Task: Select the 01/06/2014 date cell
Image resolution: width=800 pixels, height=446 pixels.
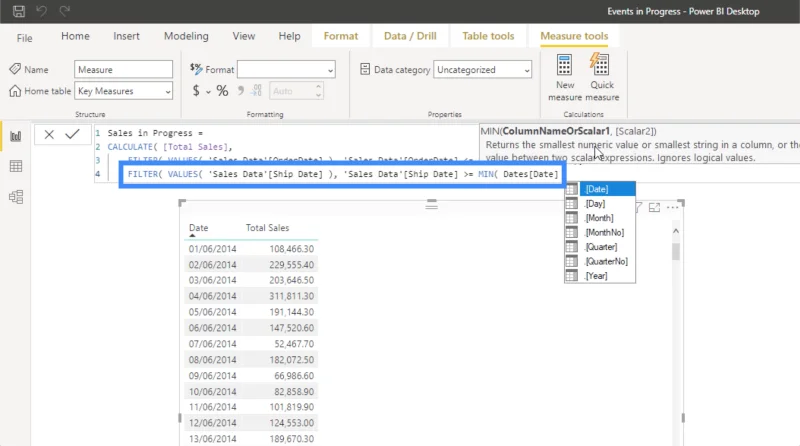Action: coord(212,249)
